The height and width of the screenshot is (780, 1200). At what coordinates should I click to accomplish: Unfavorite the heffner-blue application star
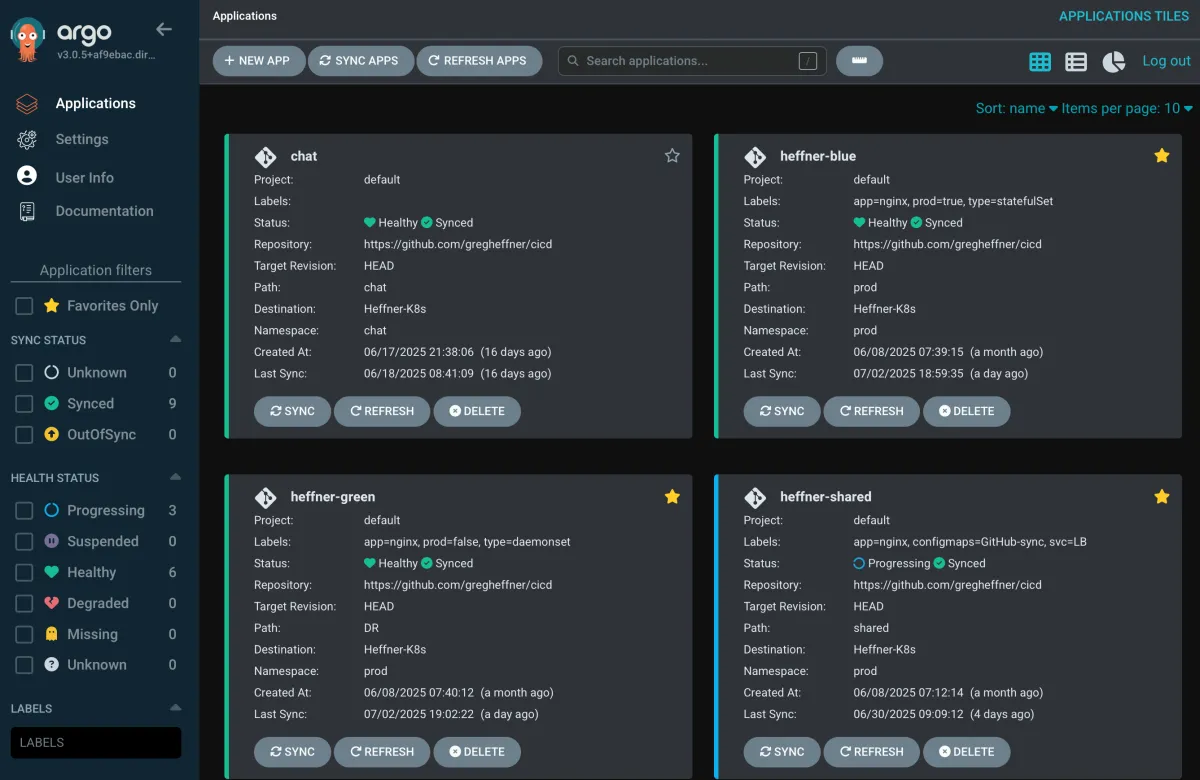(1161, 156)
